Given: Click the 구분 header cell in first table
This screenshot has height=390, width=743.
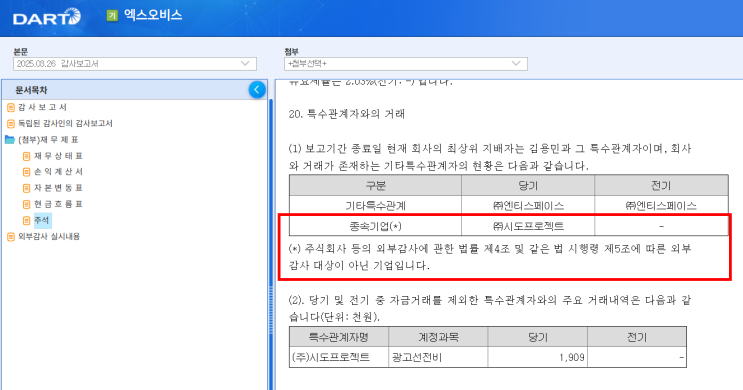Looking at the screenshot, I should [x=375, y=185].
